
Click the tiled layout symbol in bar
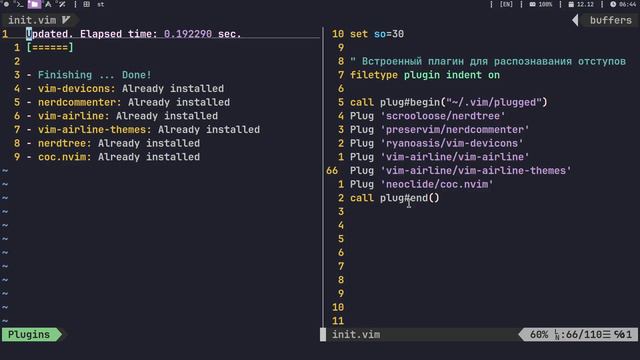[87, 4]
